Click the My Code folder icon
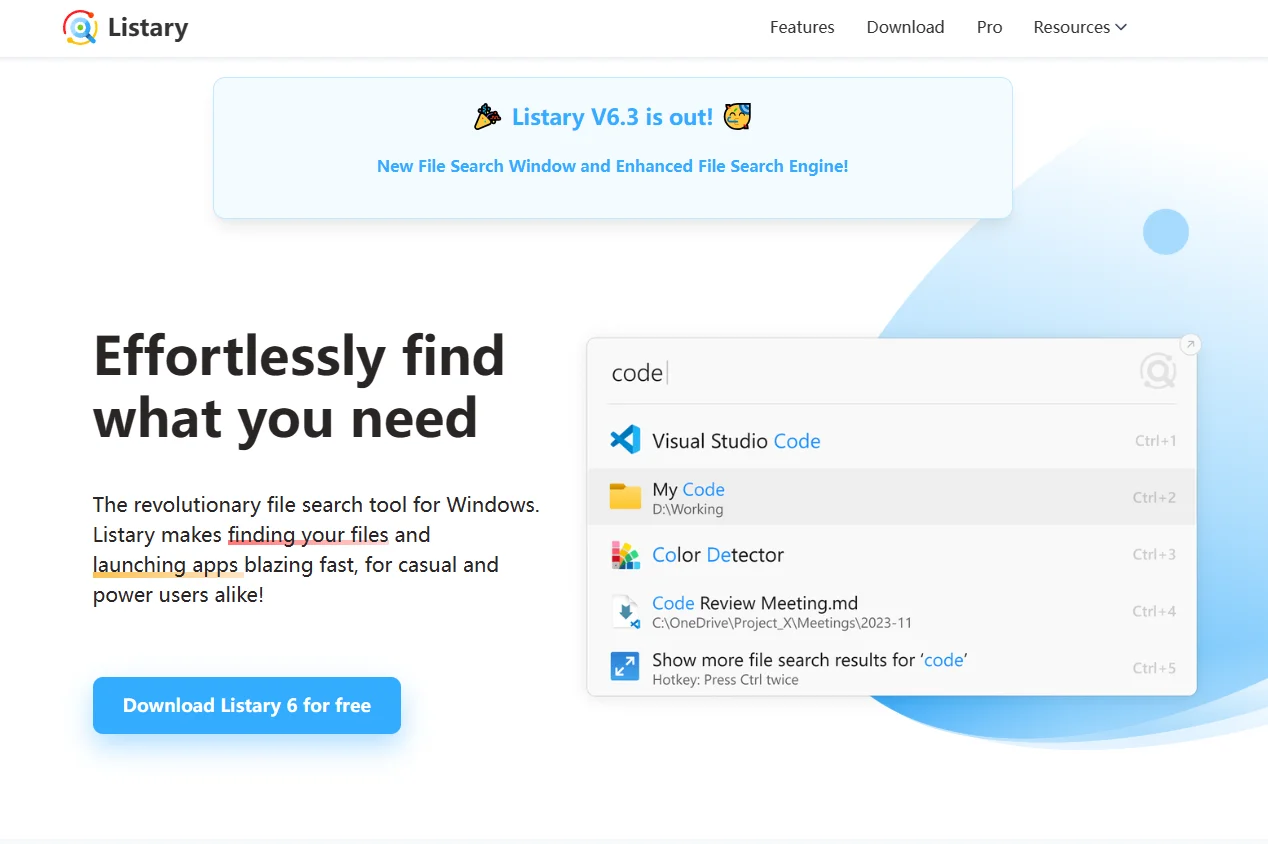Viewport: 1268px width, 844px height. [x=625, y=497]
